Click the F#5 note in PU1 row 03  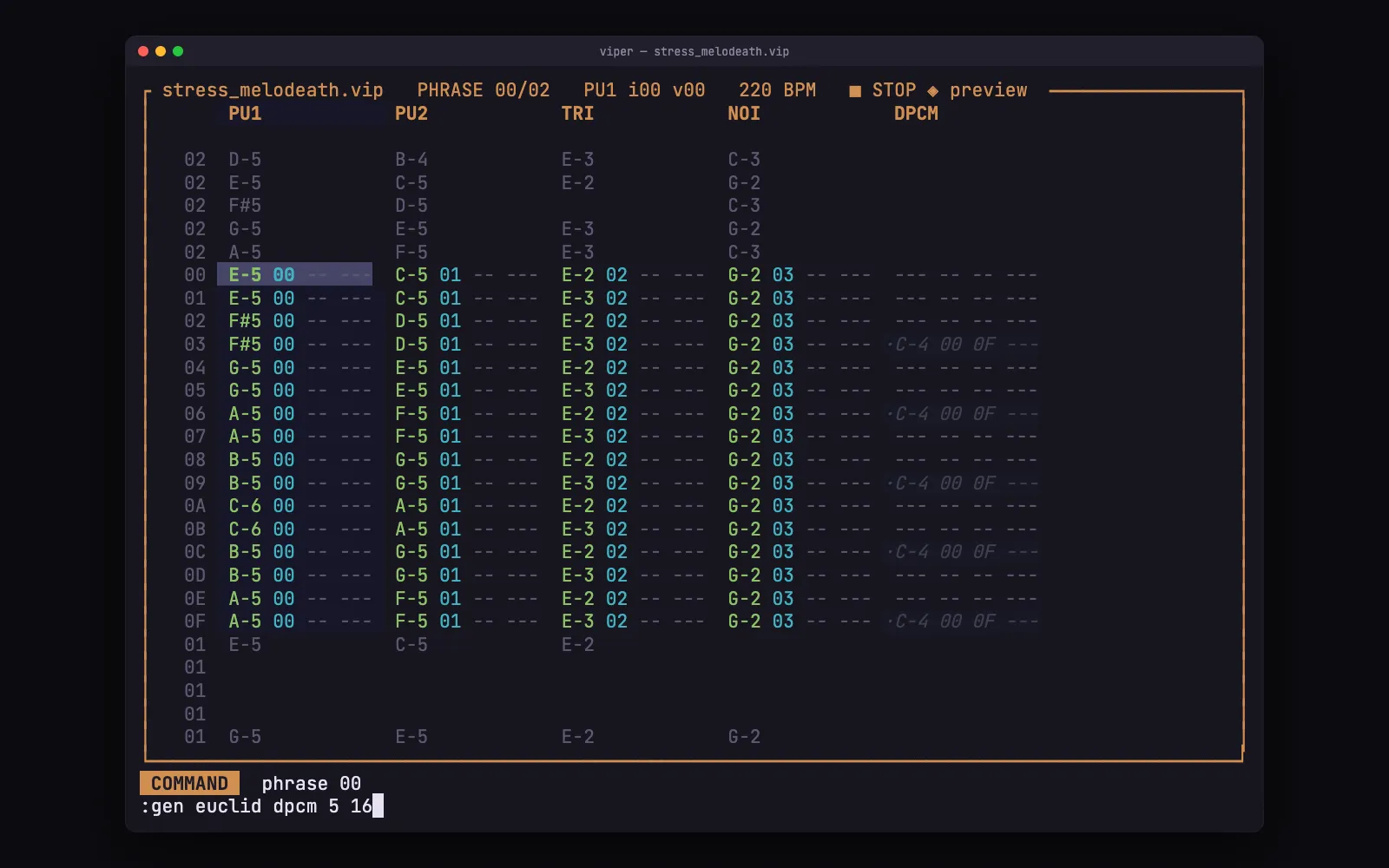[245, 345]
